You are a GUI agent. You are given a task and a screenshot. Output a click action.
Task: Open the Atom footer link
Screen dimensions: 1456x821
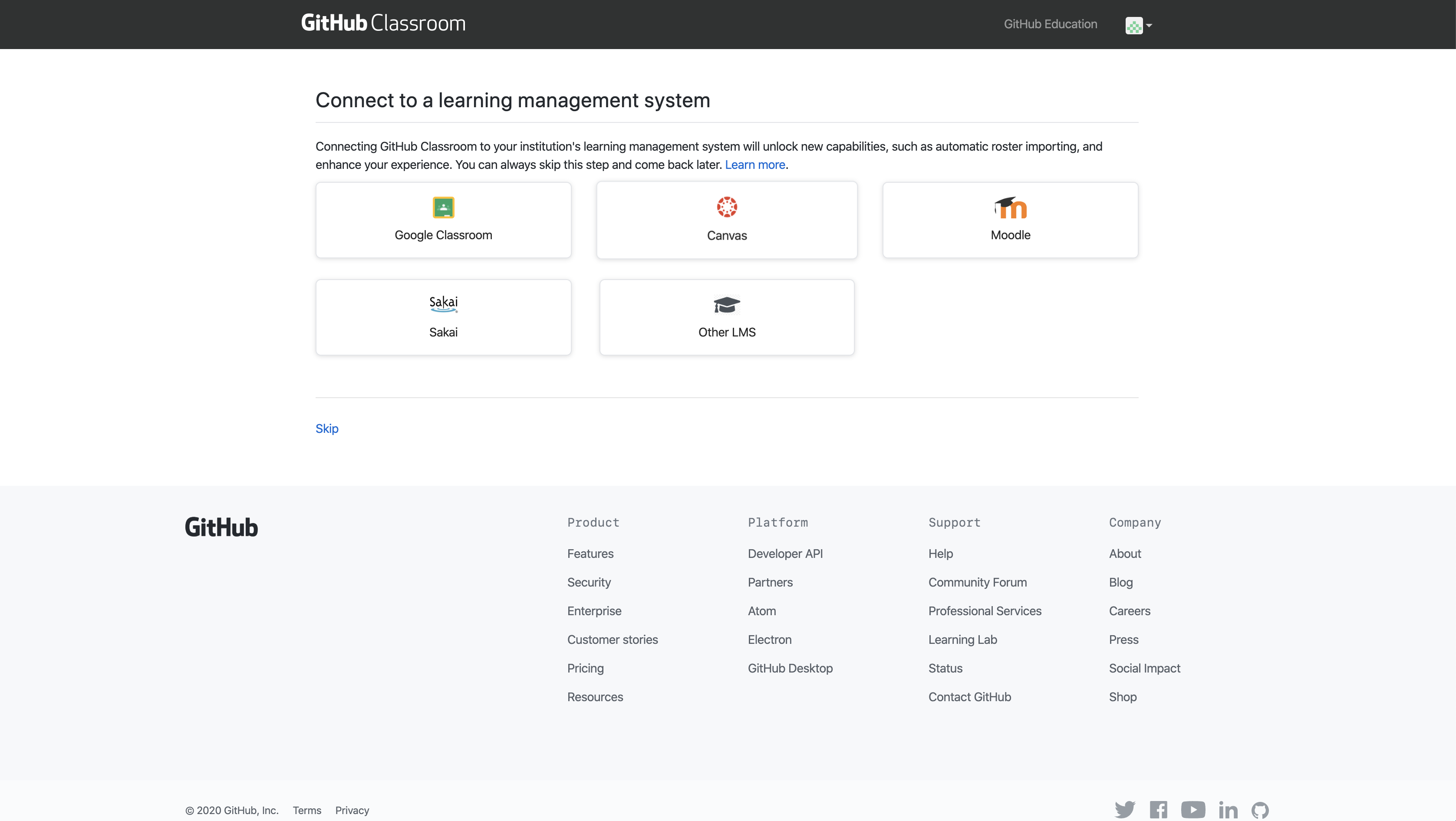[762, 611]
